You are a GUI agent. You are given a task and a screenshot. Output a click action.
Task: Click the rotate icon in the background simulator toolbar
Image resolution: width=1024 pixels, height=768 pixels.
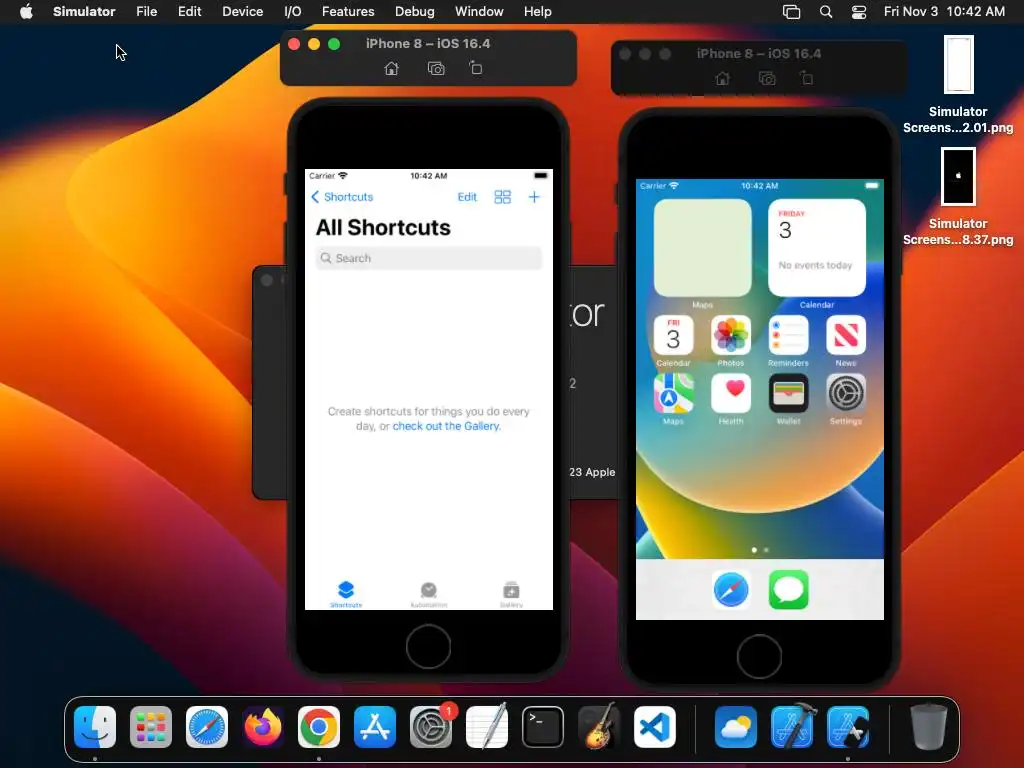coord(807,78)
